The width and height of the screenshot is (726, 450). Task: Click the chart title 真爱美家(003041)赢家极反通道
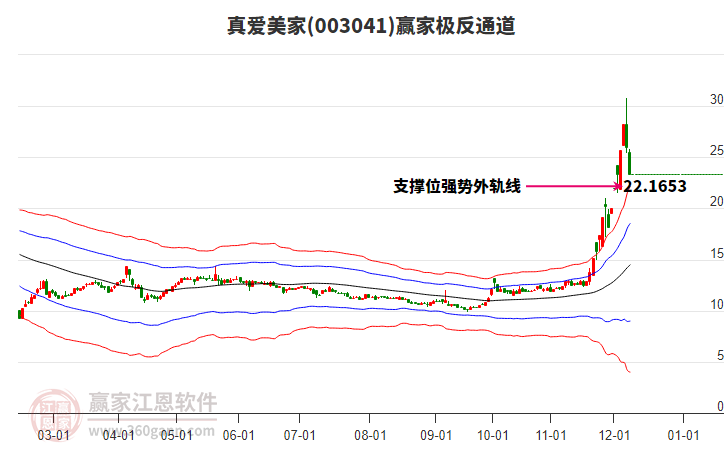tap(371, 26)
